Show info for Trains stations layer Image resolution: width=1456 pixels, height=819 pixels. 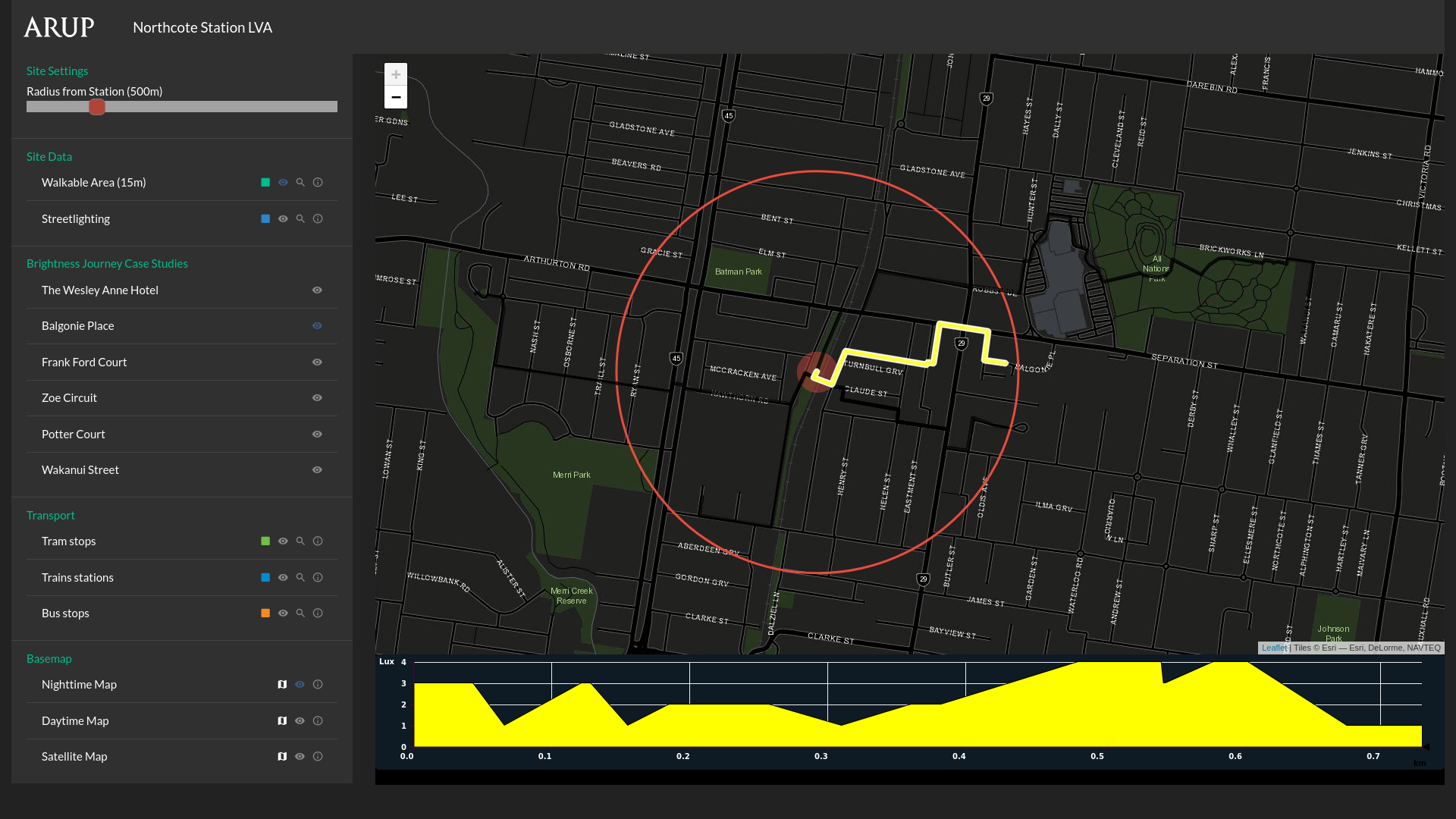318,578
